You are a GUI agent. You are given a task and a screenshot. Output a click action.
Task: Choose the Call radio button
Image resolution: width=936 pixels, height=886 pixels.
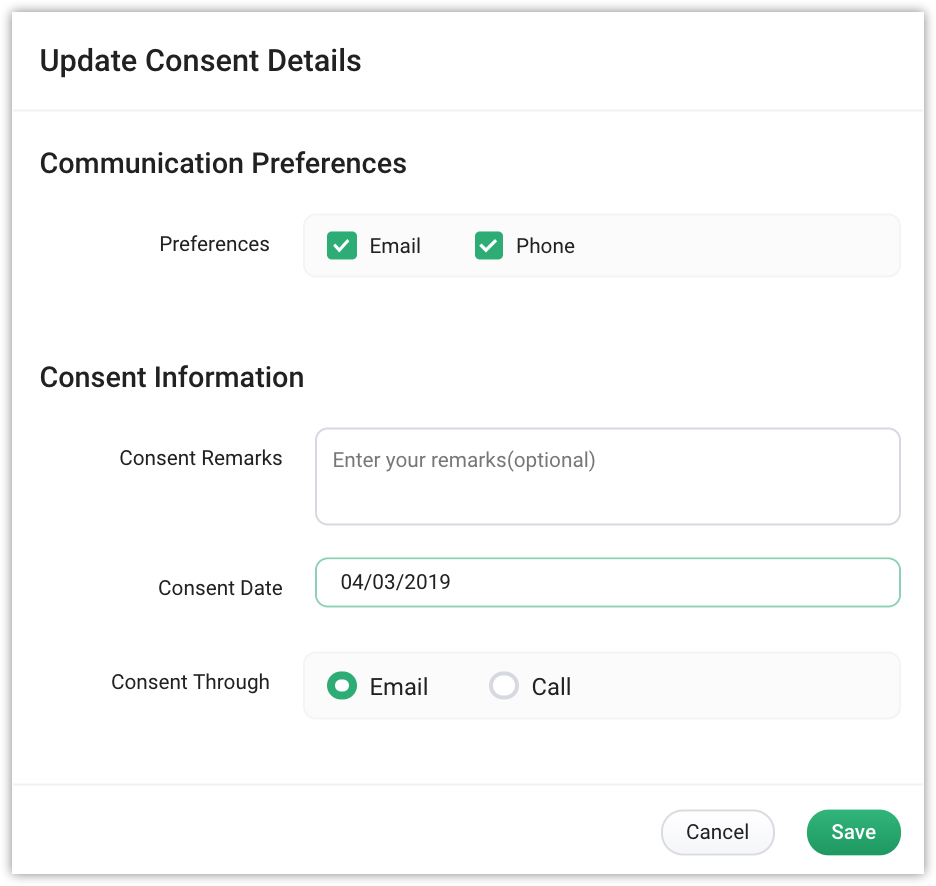504,686
